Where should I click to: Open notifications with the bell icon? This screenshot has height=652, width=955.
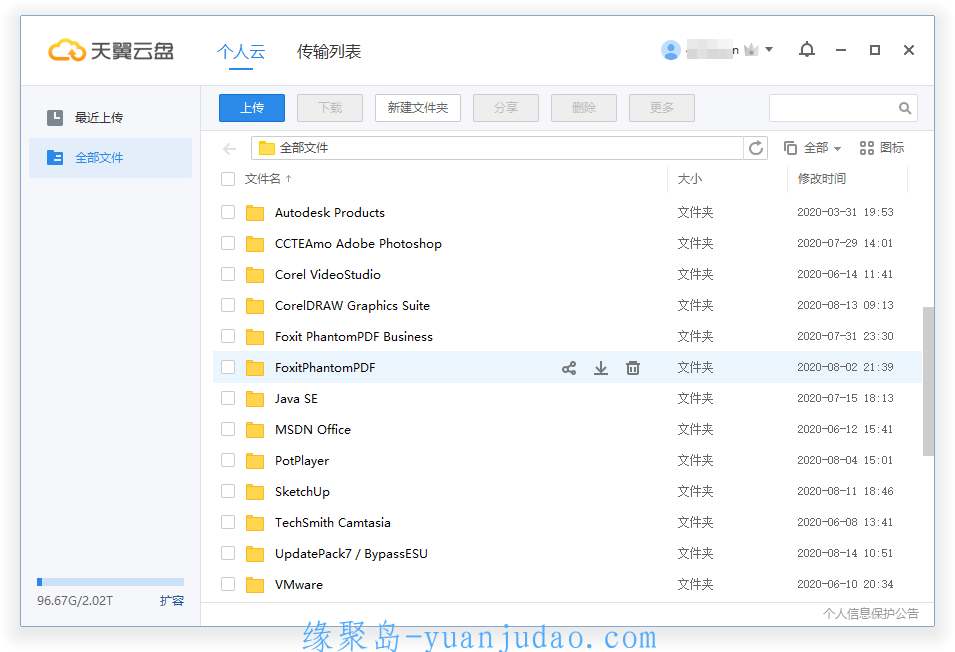tap(806, 50)
